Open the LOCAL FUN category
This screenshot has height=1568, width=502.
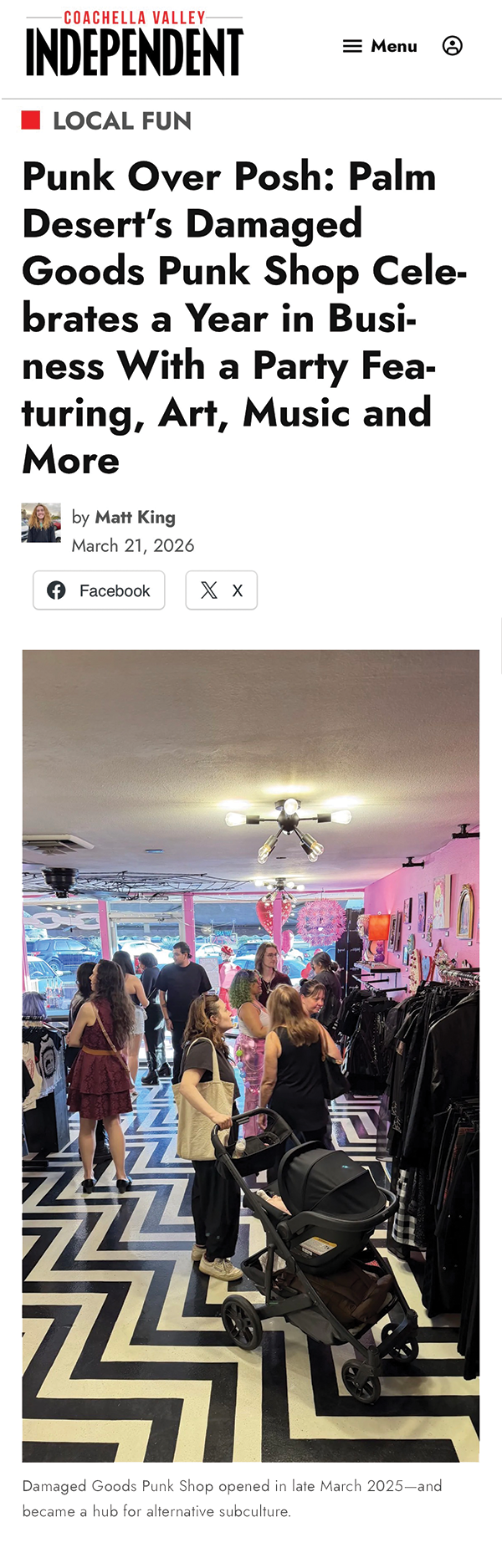[122, 121]
